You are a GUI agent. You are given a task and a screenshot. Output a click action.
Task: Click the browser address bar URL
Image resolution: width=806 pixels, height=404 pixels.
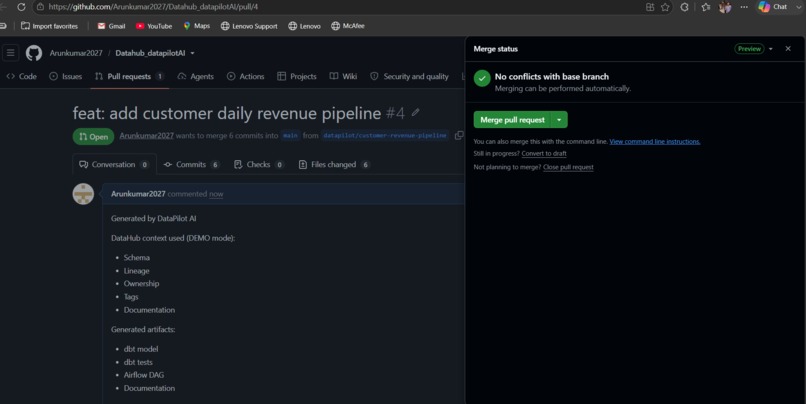tap(153, 7)
